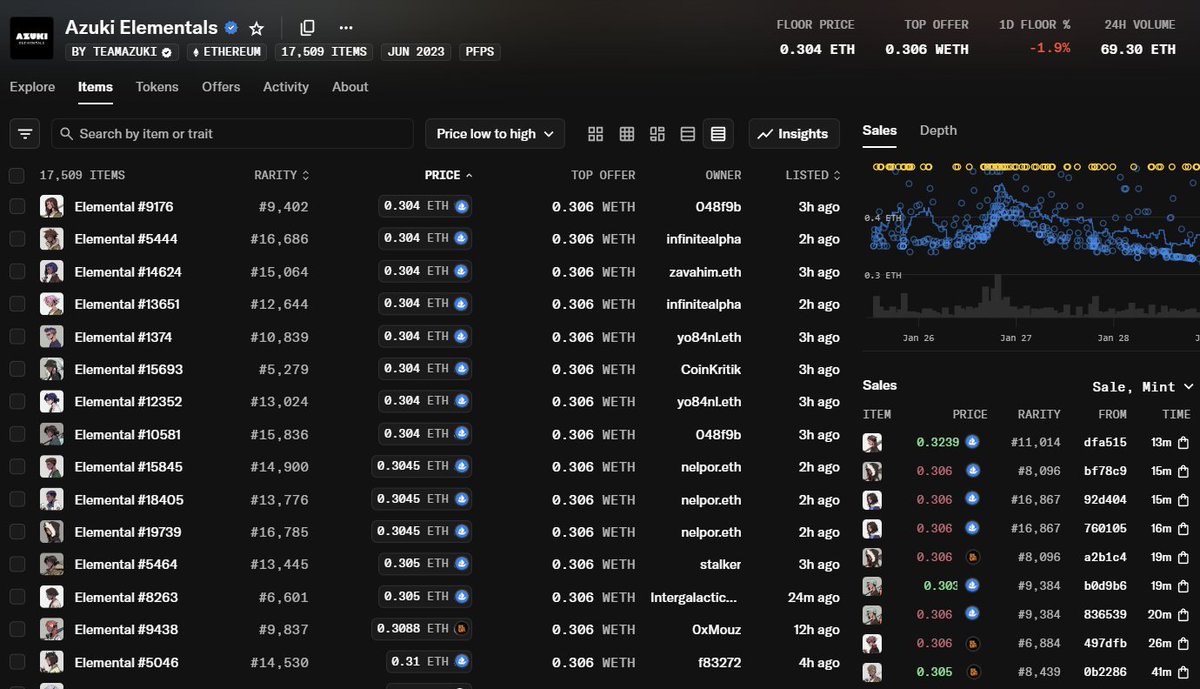Click the 0.3088 ETH price button
The width and height of the screenshot is (1200, 689).
pyautogui.click(x=423, y=629)
